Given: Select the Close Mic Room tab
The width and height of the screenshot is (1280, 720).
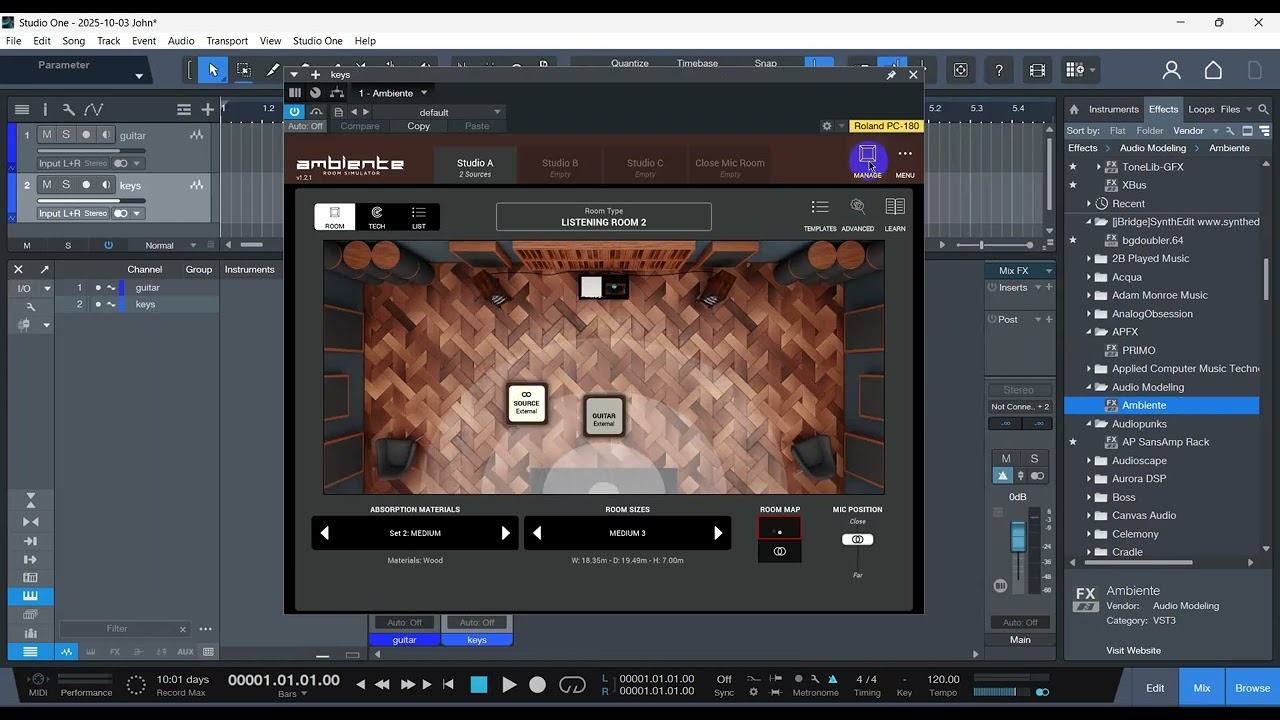Looking at the screenshot, I should pos(730,166).
